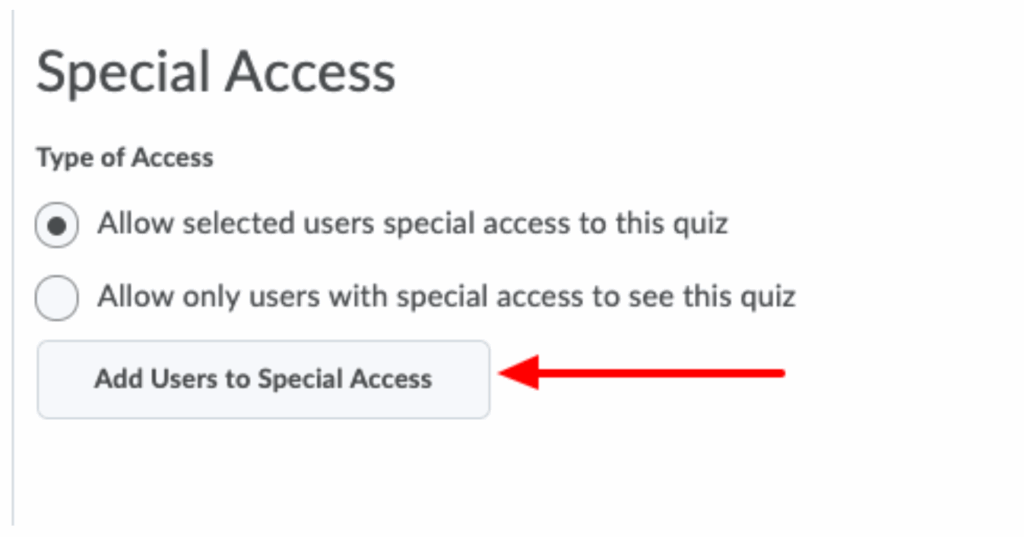Click the word 'Type' in the section label
Viewport: 1024px width, 537px height.
pos(58,158)
